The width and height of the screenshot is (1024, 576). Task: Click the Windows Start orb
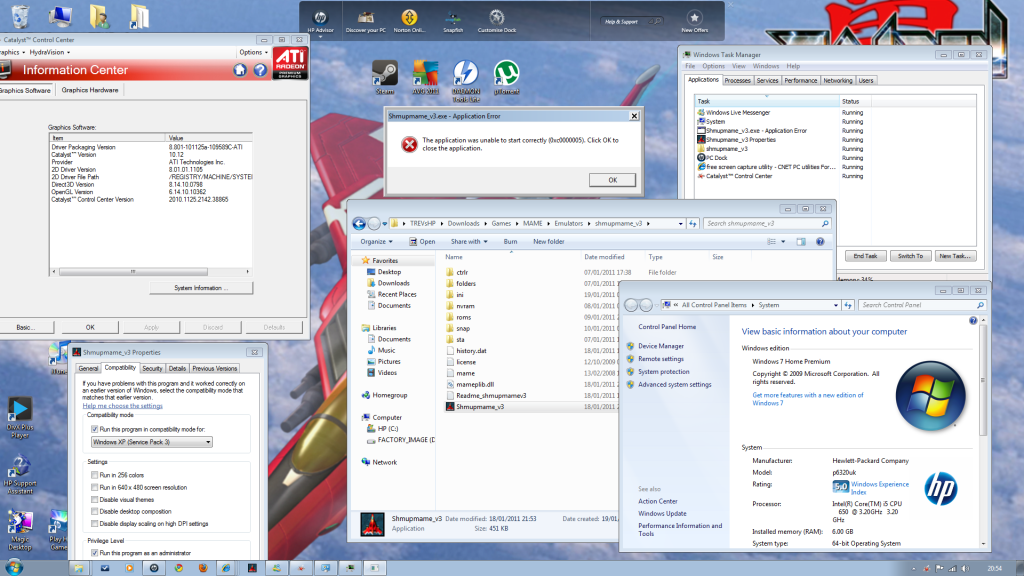click(14, 567)
